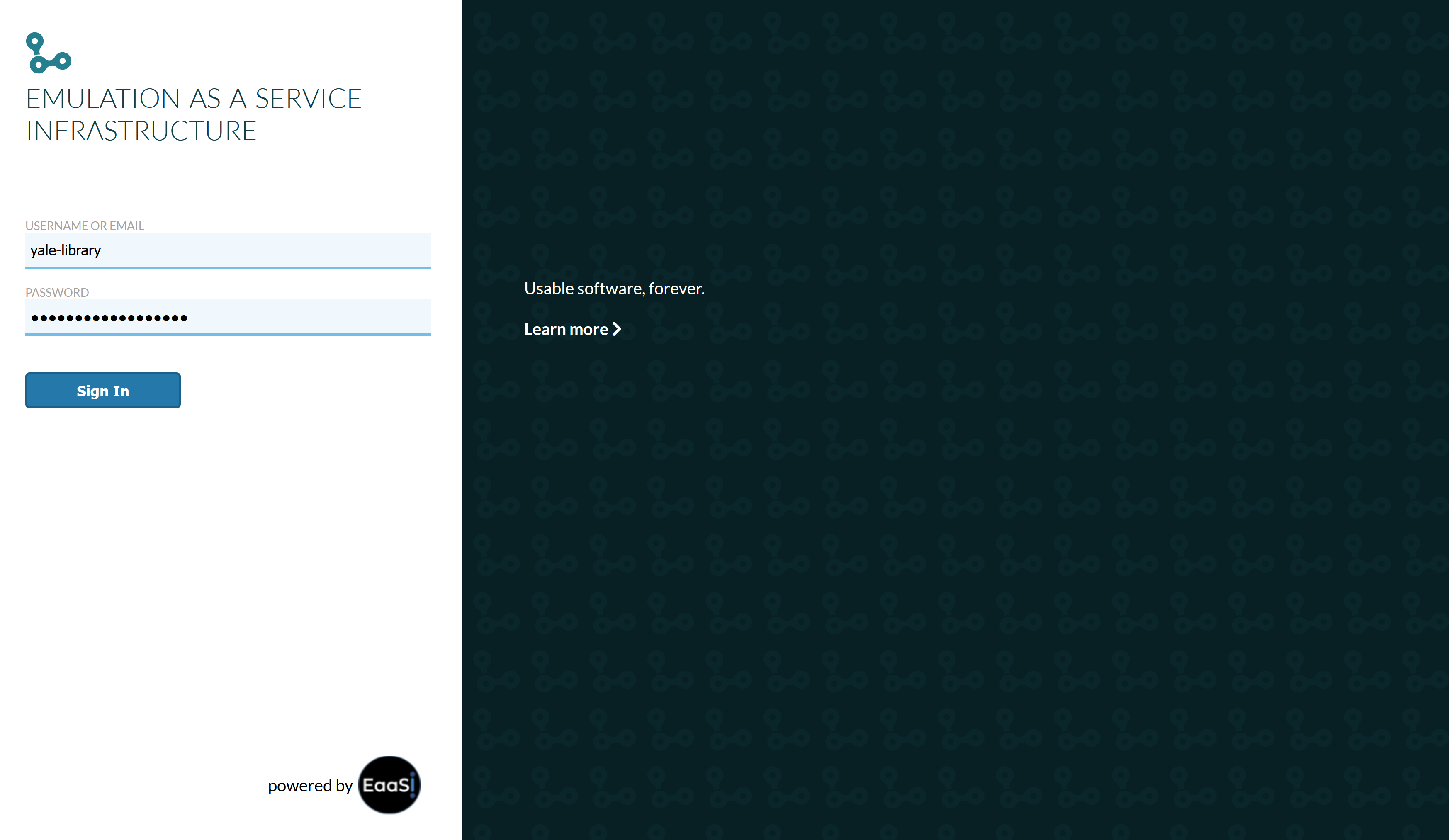Focus the Username or Email field

point(228,250)
